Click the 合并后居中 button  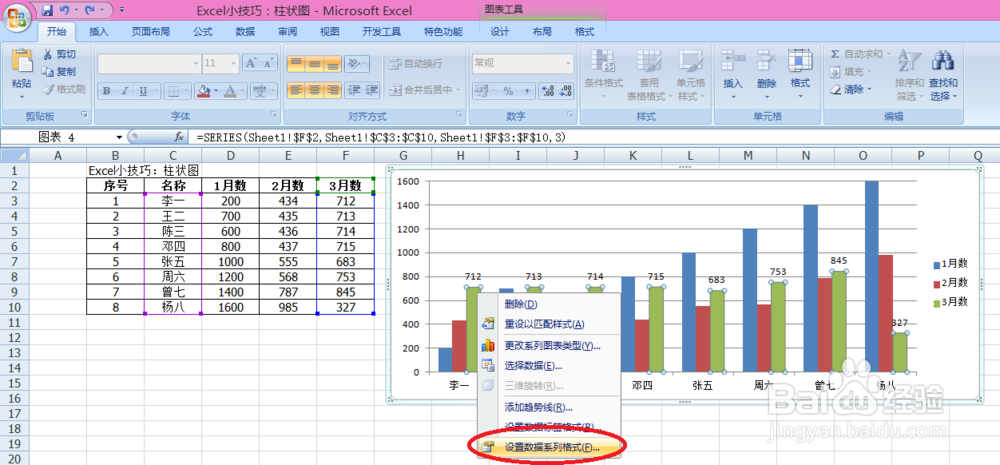point(425,90)
